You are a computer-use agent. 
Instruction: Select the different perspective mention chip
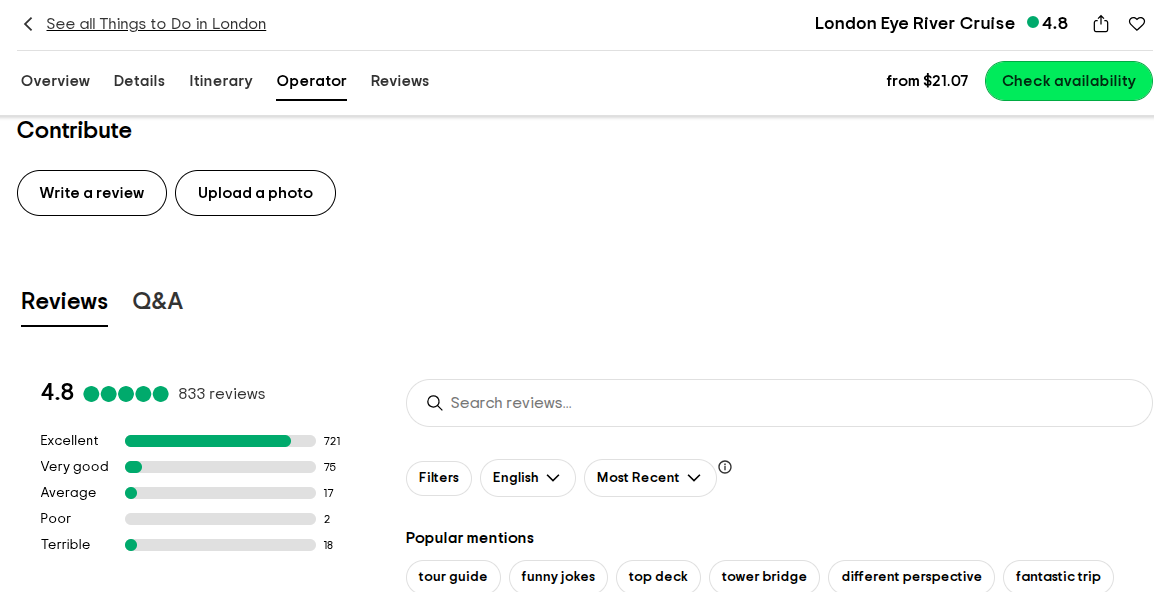tap(911, 577)
